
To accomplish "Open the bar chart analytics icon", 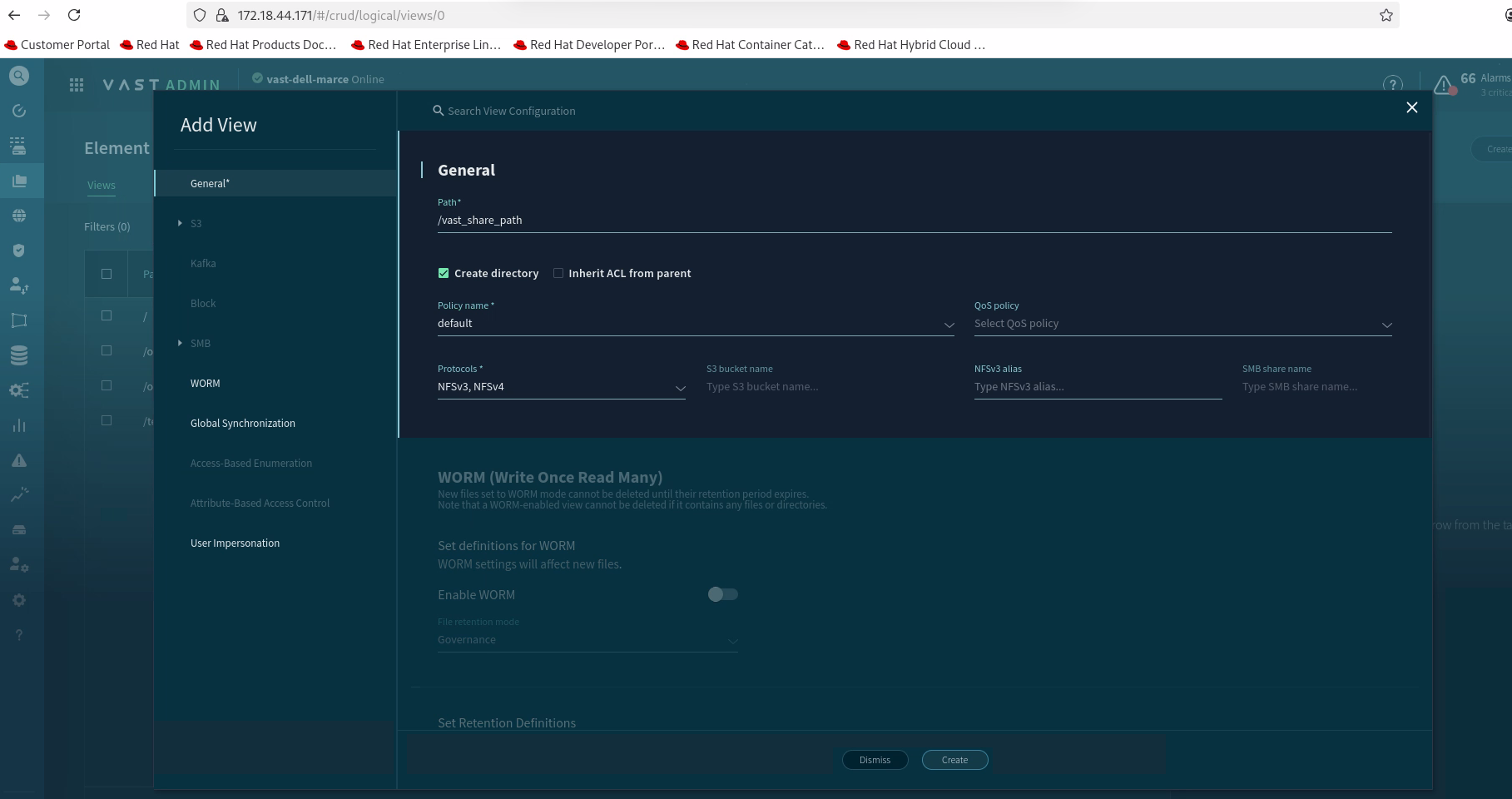I will pos(19,425).
